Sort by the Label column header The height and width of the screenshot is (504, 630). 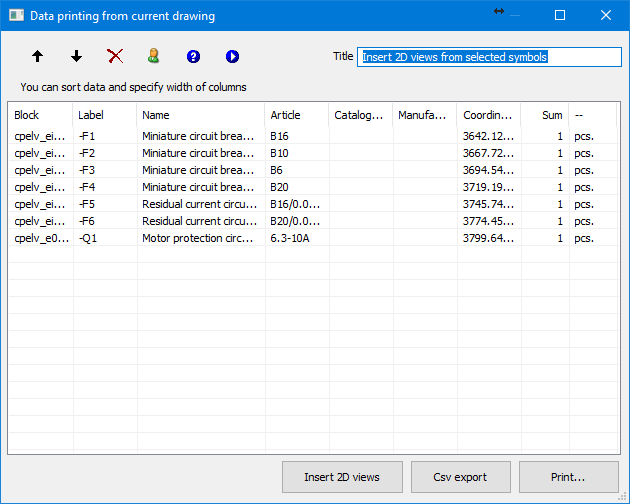coord(104,115)
